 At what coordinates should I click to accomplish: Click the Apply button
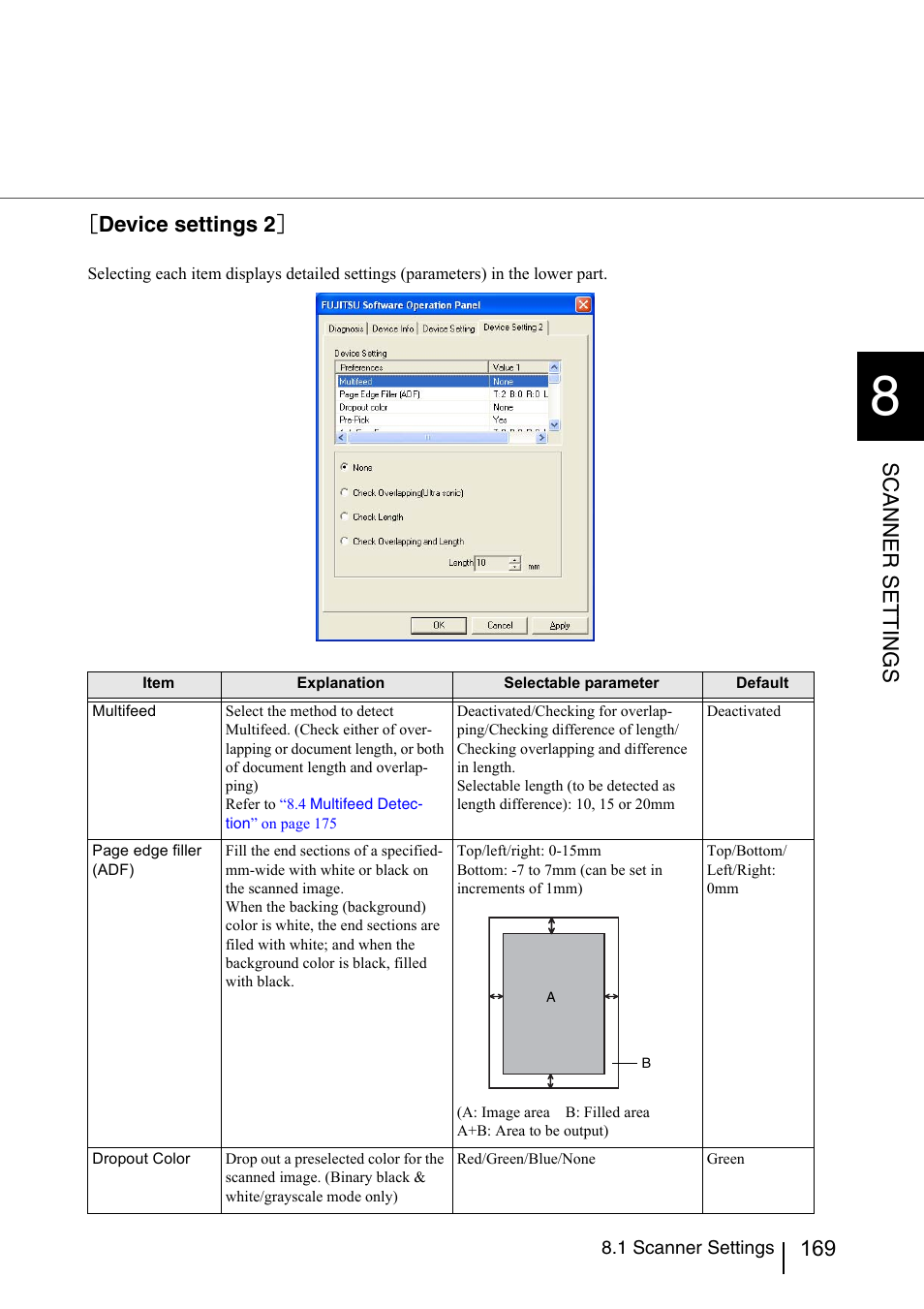[x=560, y=625]
